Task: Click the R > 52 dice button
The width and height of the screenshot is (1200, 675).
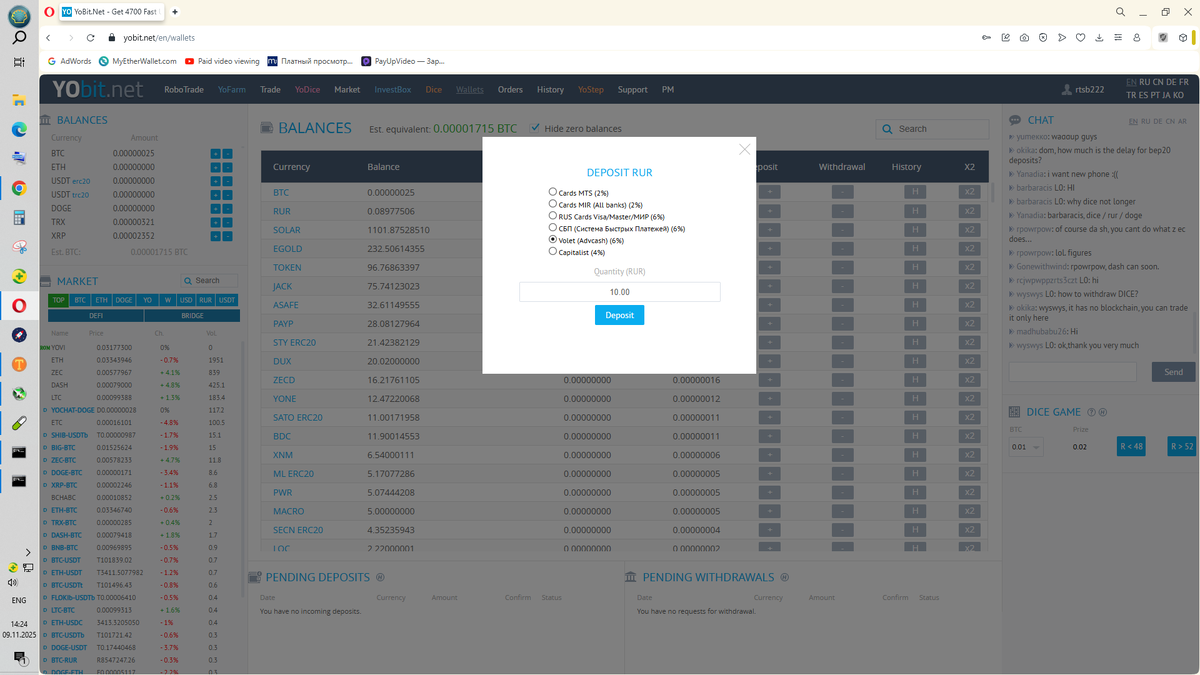Action: pos(1182,446)
